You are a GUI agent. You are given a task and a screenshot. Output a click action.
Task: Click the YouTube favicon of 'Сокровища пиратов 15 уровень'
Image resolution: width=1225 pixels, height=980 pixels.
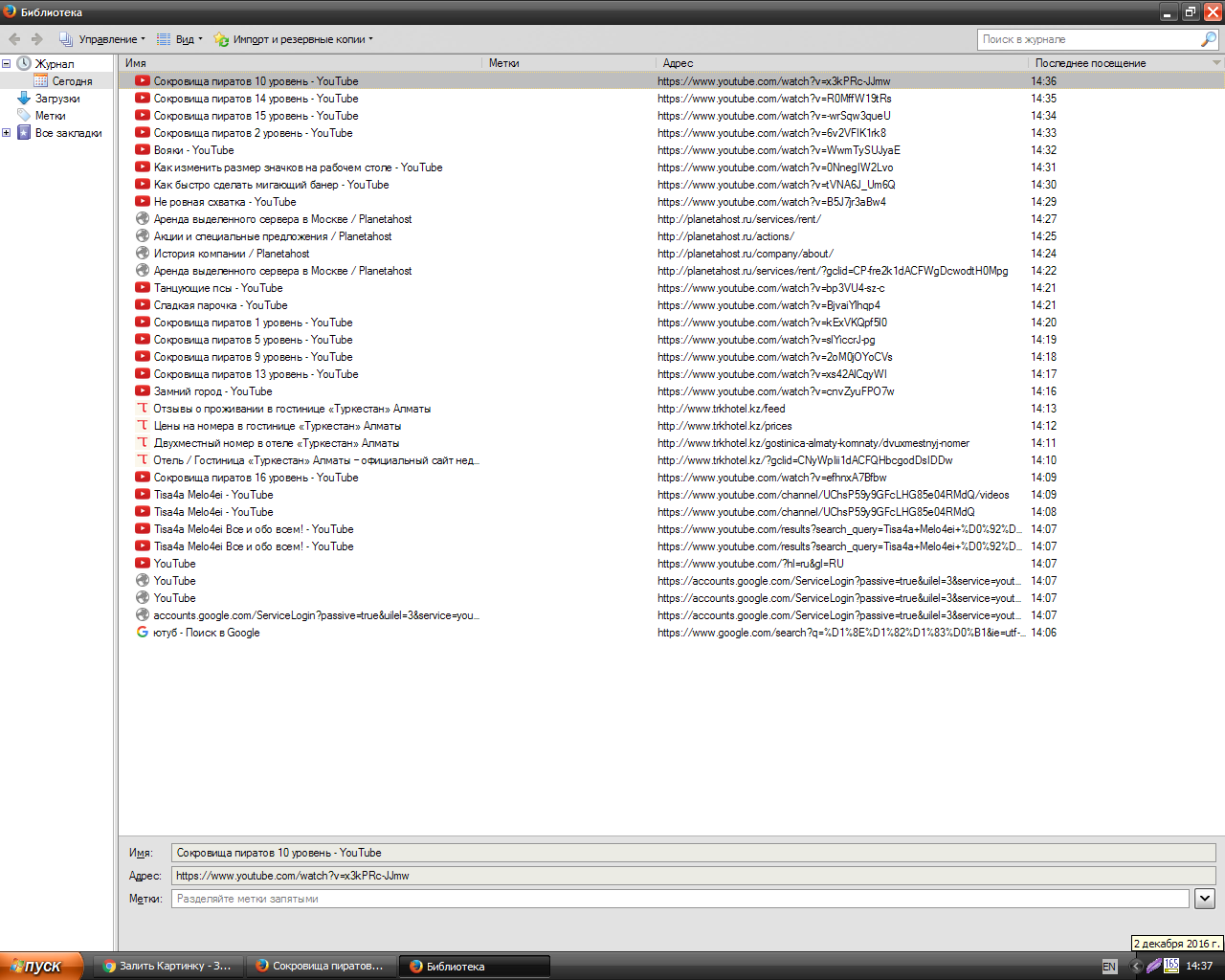(x=143, y=116)
